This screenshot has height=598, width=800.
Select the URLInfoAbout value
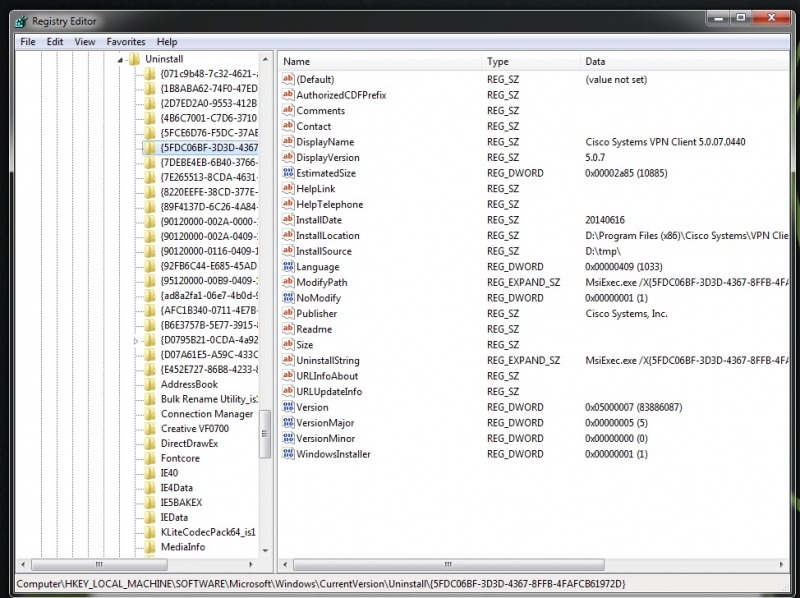click(327, 376)
